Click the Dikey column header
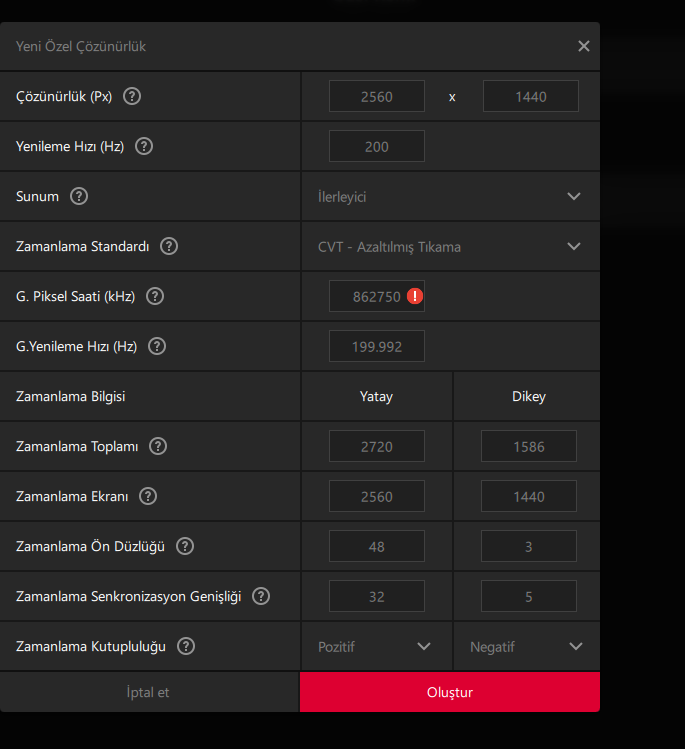 (x=529, y=396)
